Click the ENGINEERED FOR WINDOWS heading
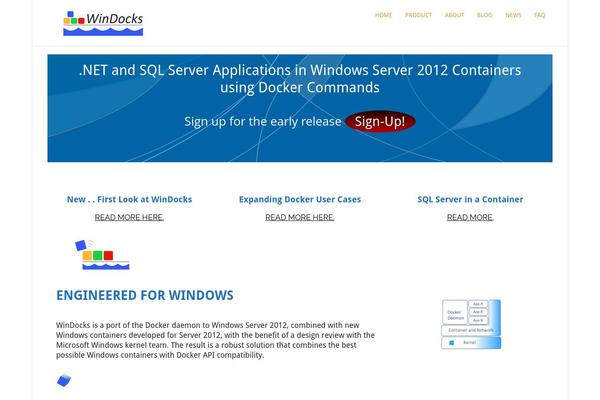The height and width of the screenshot is (400, 600). pos(145,295)
